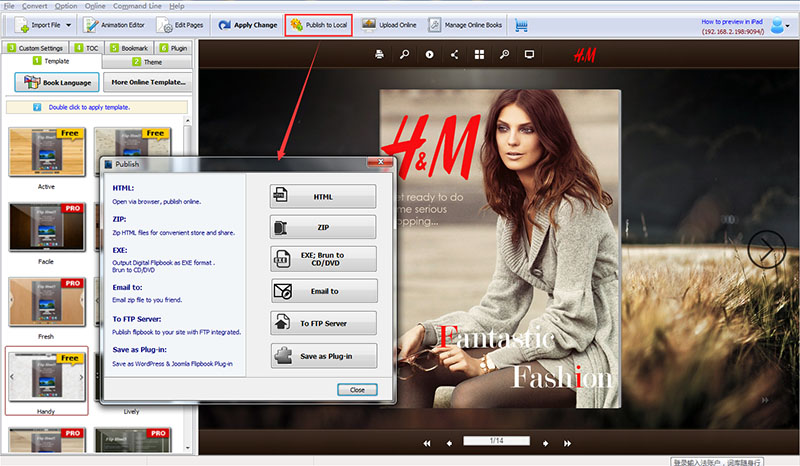The width and height of the screenshot is (800, 466).
Task: Select the Fresh template thumbnail
Action: pos(46,302)
